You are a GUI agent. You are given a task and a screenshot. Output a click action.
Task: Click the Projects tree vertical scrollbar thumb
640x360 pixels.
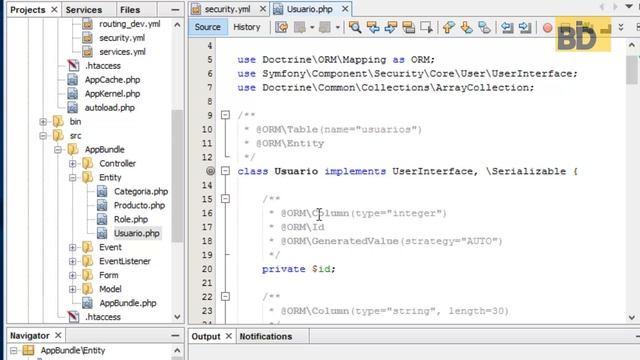(177, 176)
